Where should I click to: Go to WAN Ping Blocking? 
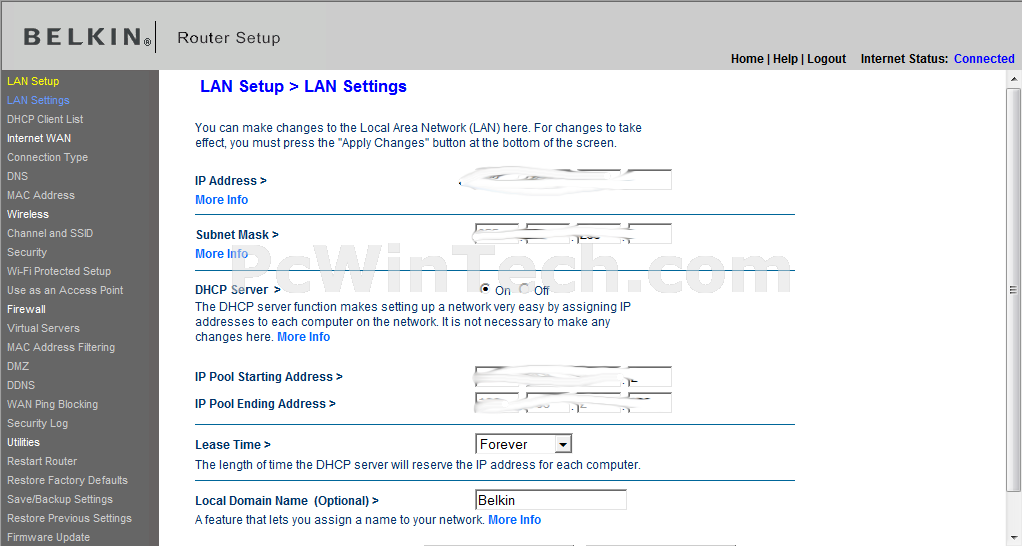pos(52,404)
